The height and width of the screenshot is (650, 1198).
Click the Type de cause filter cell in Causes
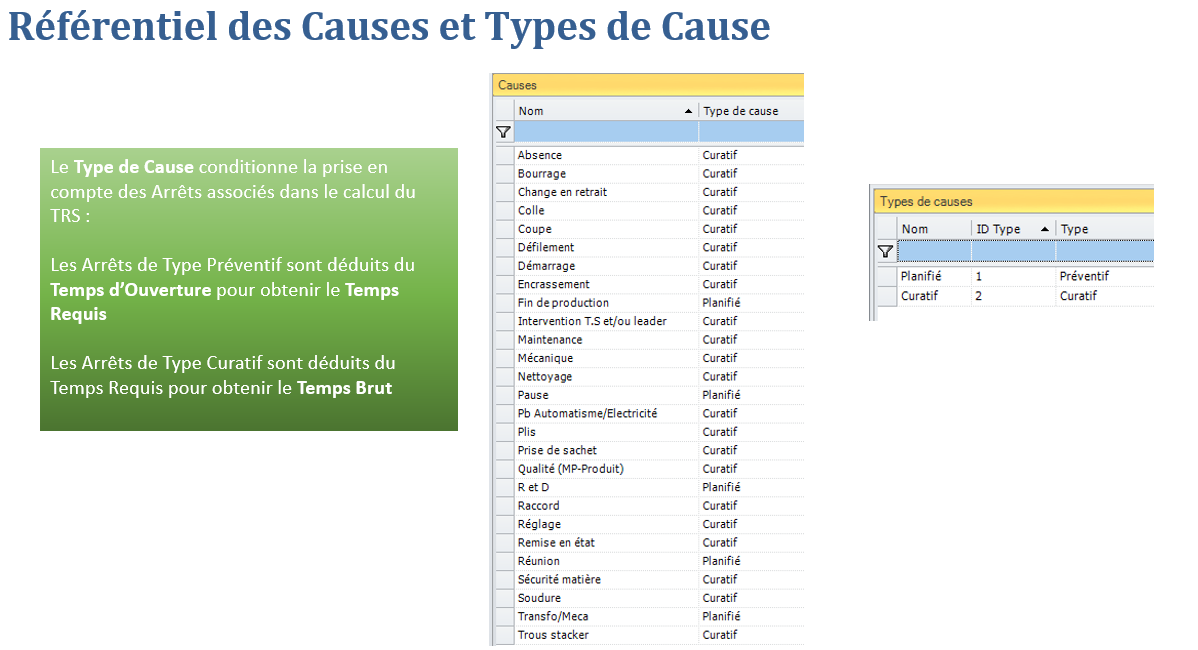pos(750,132)
